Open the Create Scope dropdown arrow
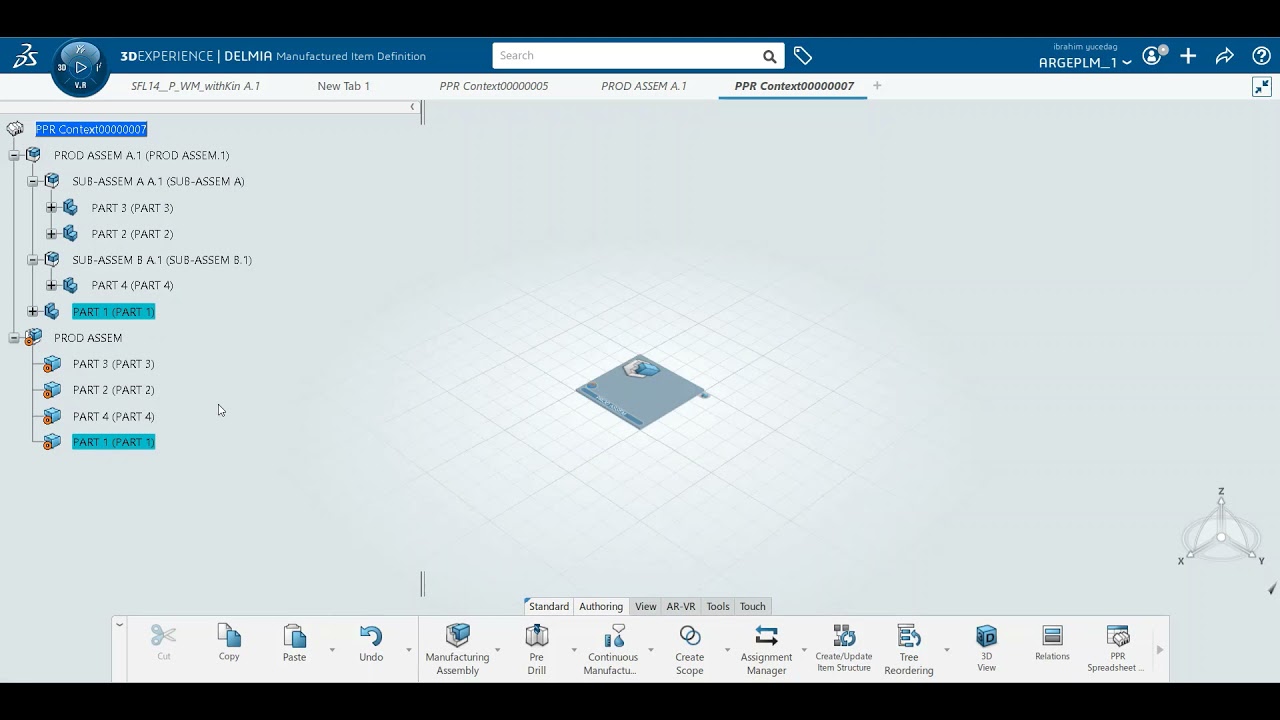The width and height of the screenshot is (1280, 720). coord(727,650)
